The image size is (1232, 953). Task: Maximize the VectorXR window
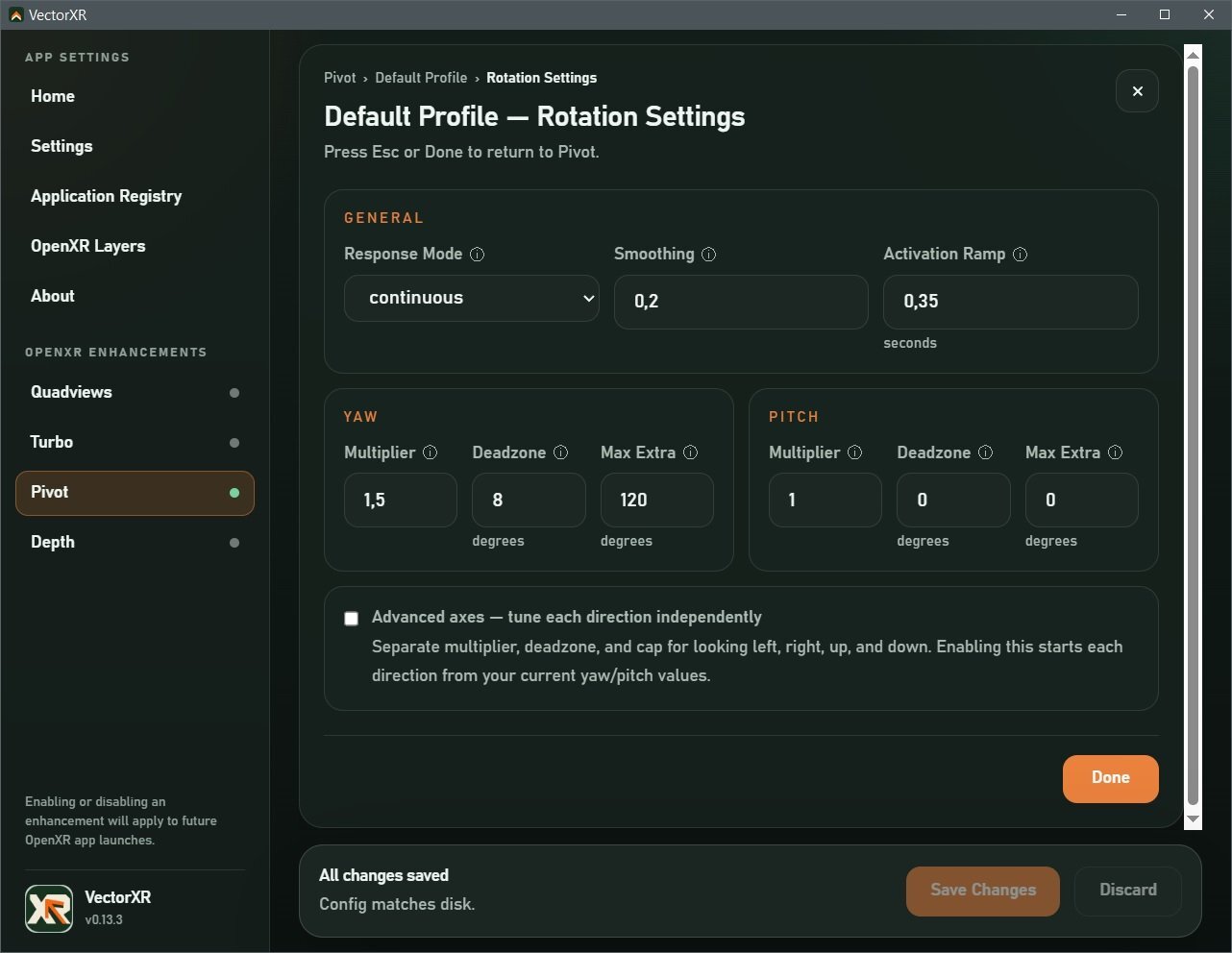(x=1165, y=14)
